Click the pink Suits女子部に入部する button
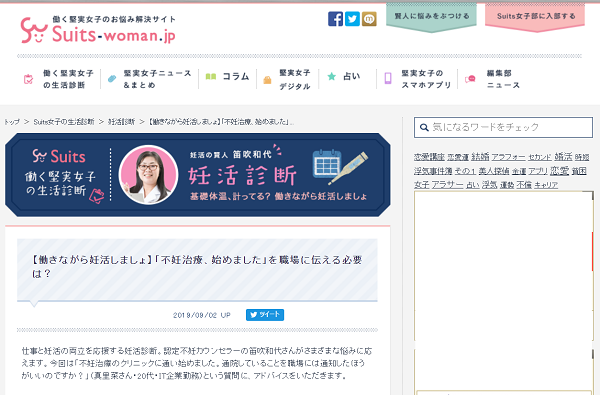600x395 pixels. point(535,17)
